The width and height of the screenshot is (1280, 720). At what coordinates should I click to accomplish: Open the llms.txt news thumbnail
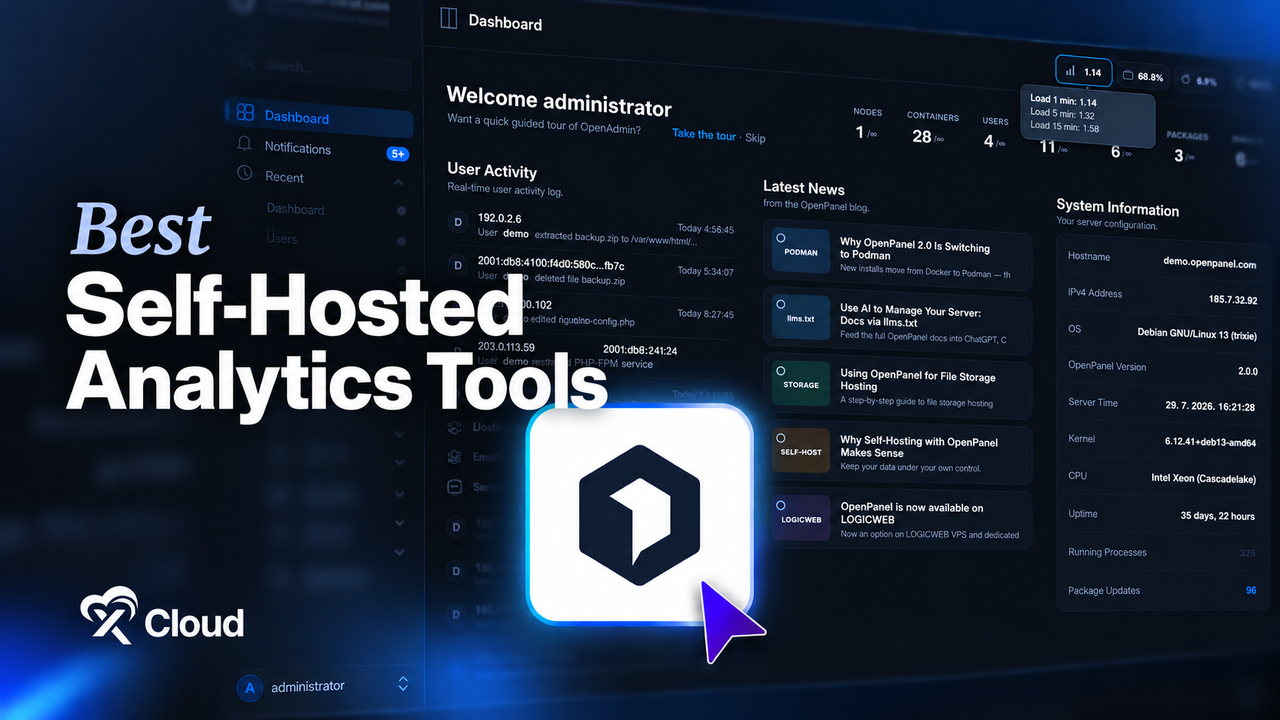pyautogui.click(x=801, y=317)
